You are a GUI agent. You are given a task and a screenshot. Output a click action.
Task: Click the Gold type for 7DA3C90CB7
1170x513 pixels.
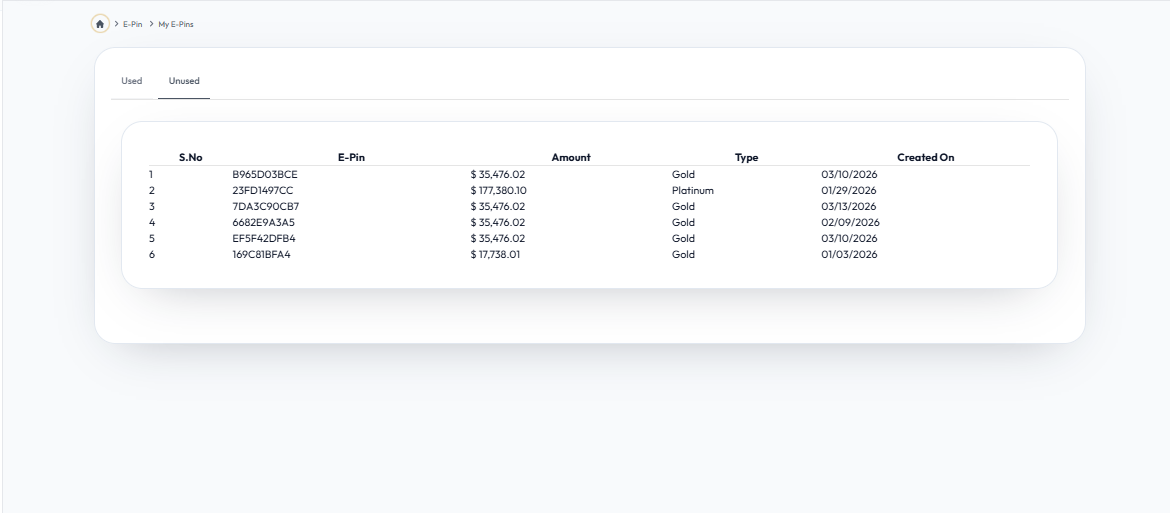(x=683, y=207)
